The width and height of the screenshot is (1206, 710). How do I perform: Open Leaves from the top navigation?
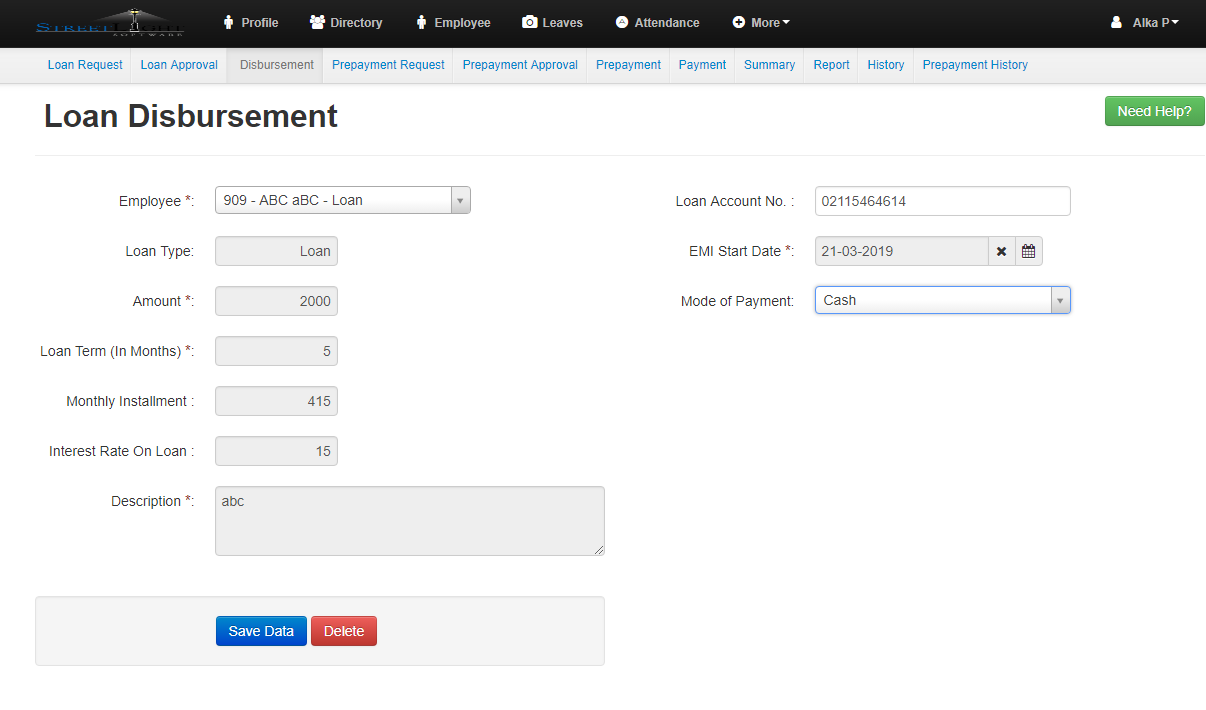pos(552,22)
